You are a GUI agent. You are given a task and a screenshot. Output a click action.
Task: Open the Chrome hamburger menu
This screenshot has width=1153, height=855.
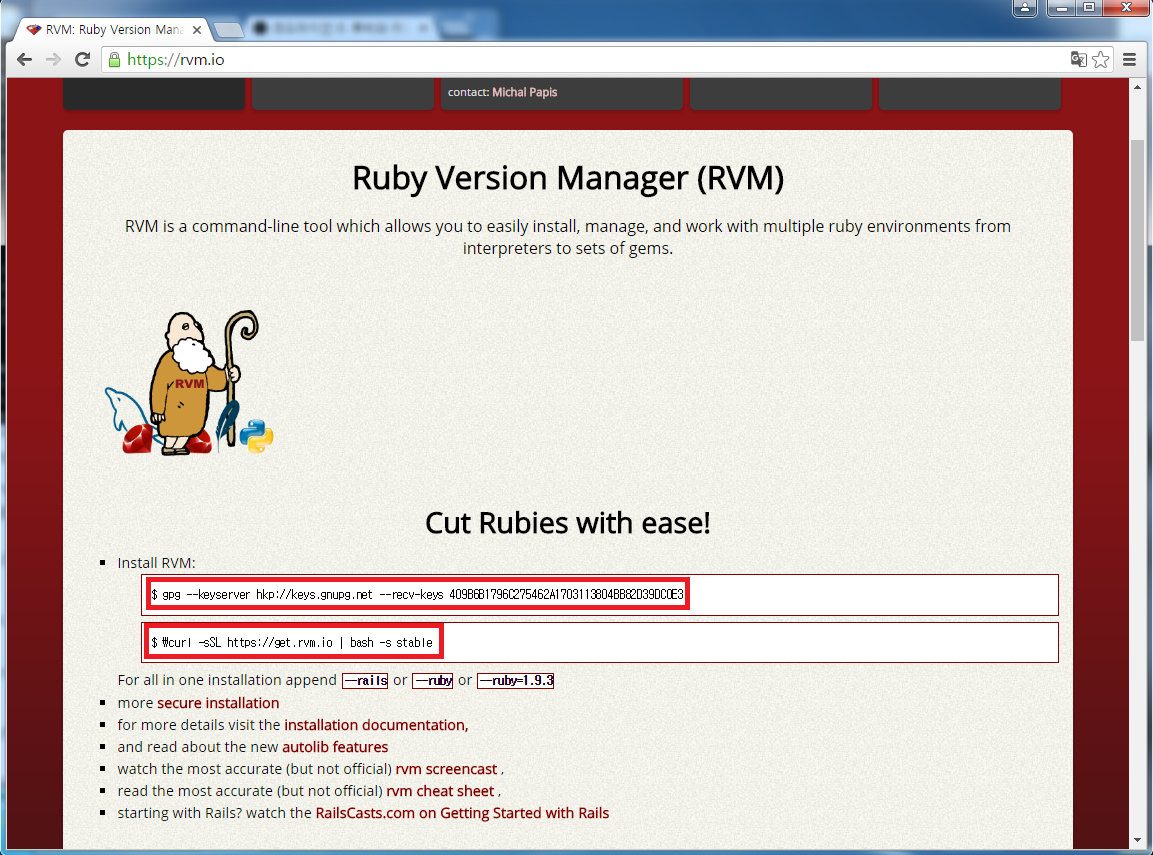[x=1129, y=60]
